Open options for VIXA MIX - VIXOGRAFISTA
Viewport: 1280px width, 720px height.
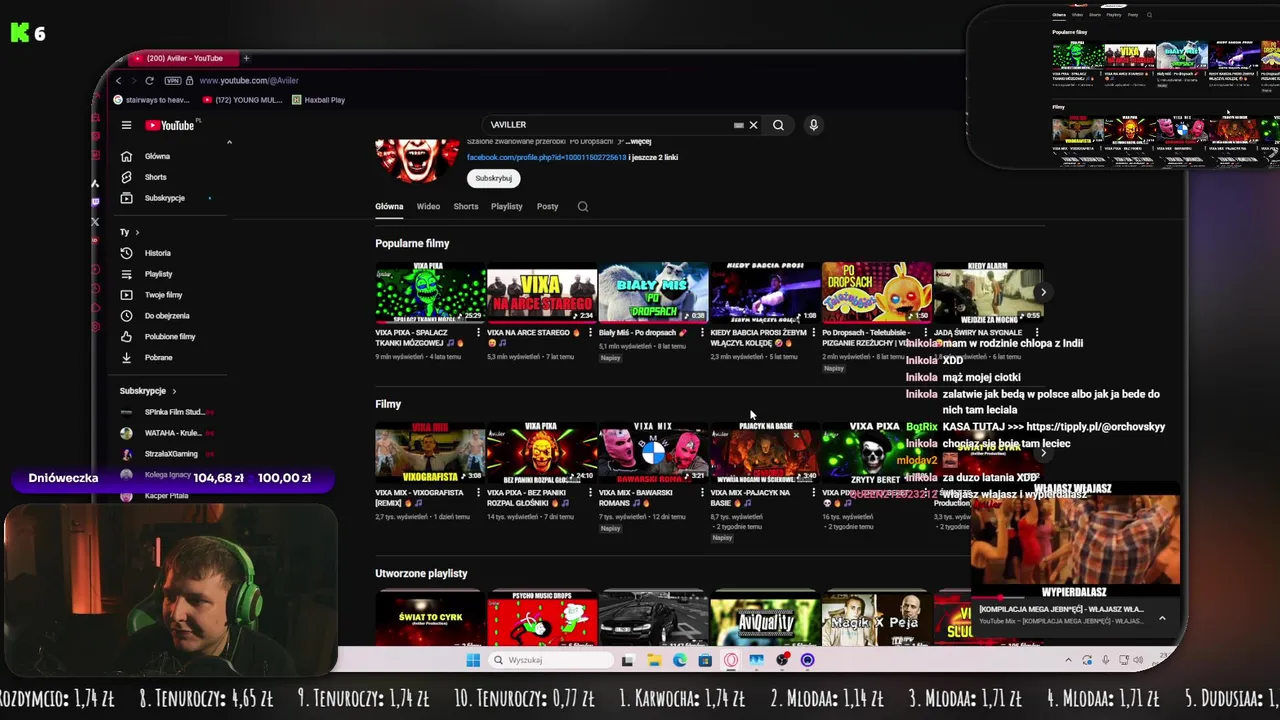pyautogui.click(x=479, y=493)
